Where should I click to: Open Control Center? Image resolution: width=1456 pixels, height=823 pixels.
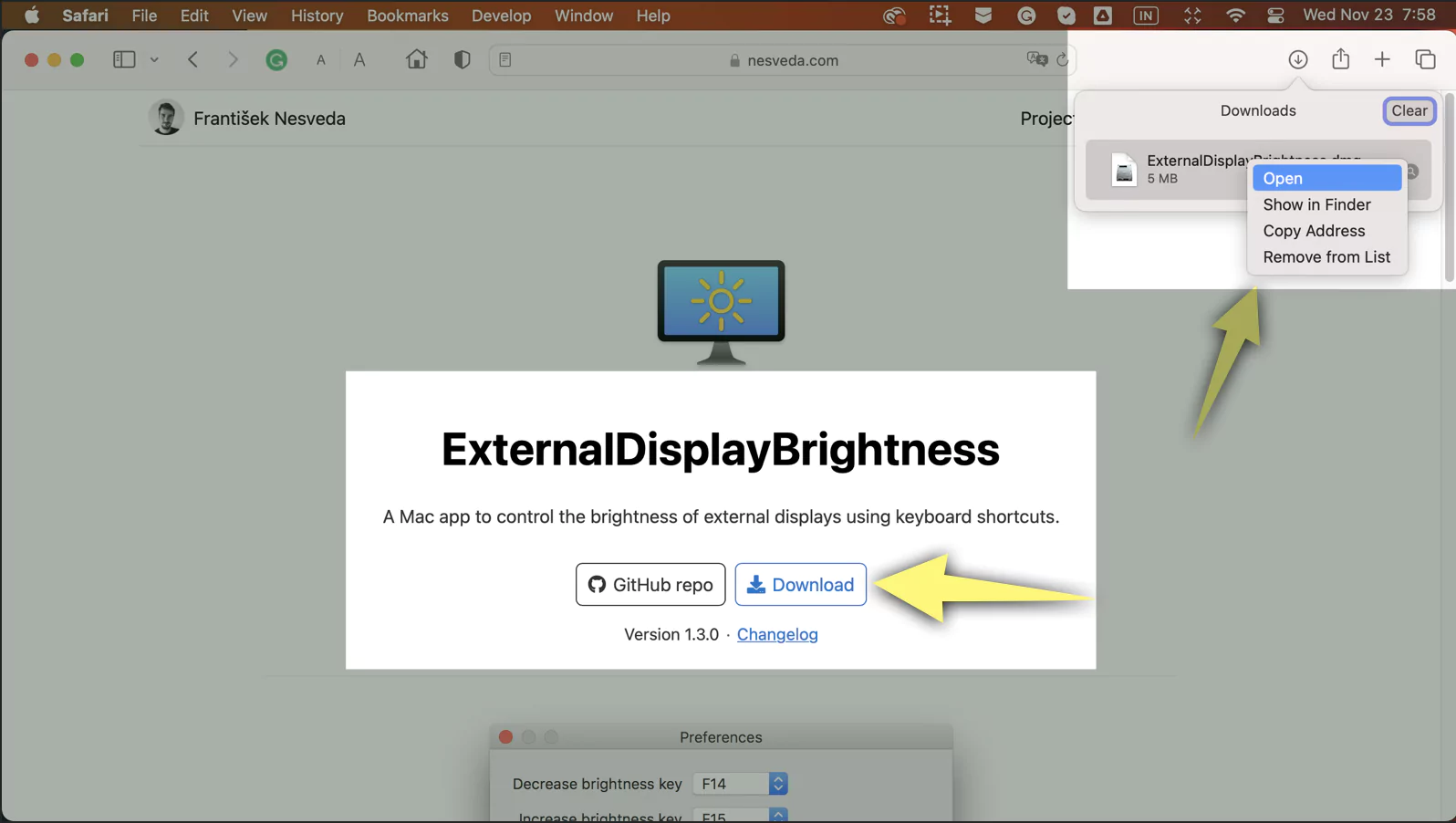click(1275, 16)
